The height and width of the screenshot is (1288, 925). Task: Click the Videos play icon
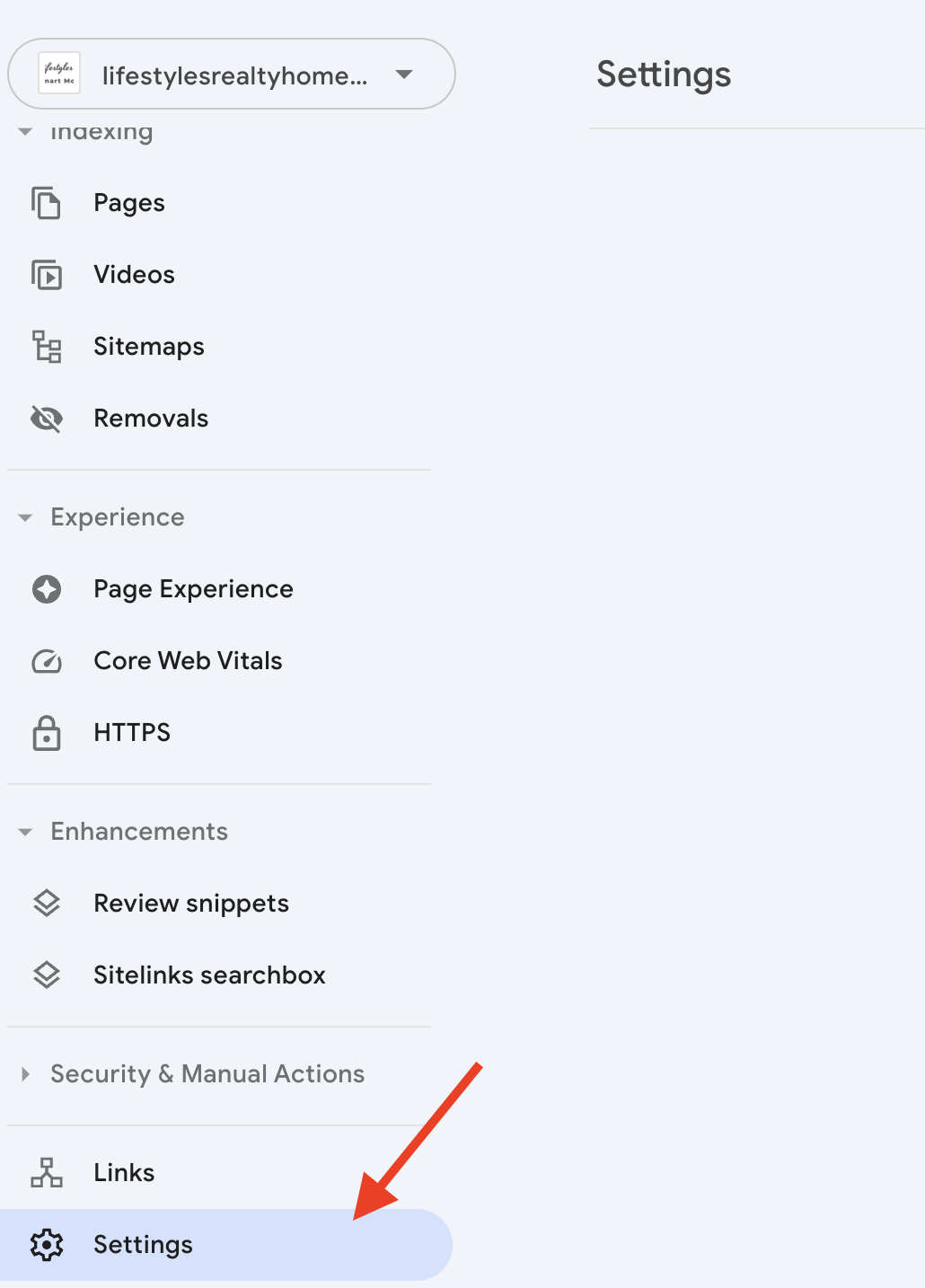click(46, 275)
